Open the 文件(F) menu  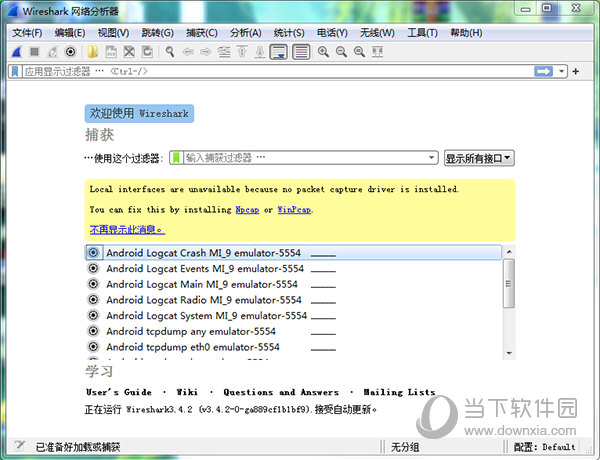(x=27, y=33)
